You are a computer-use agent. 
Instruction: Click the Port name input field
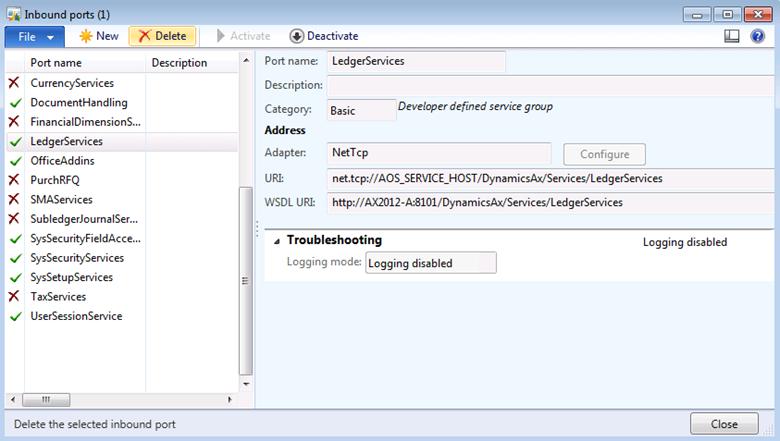point(416,61)
